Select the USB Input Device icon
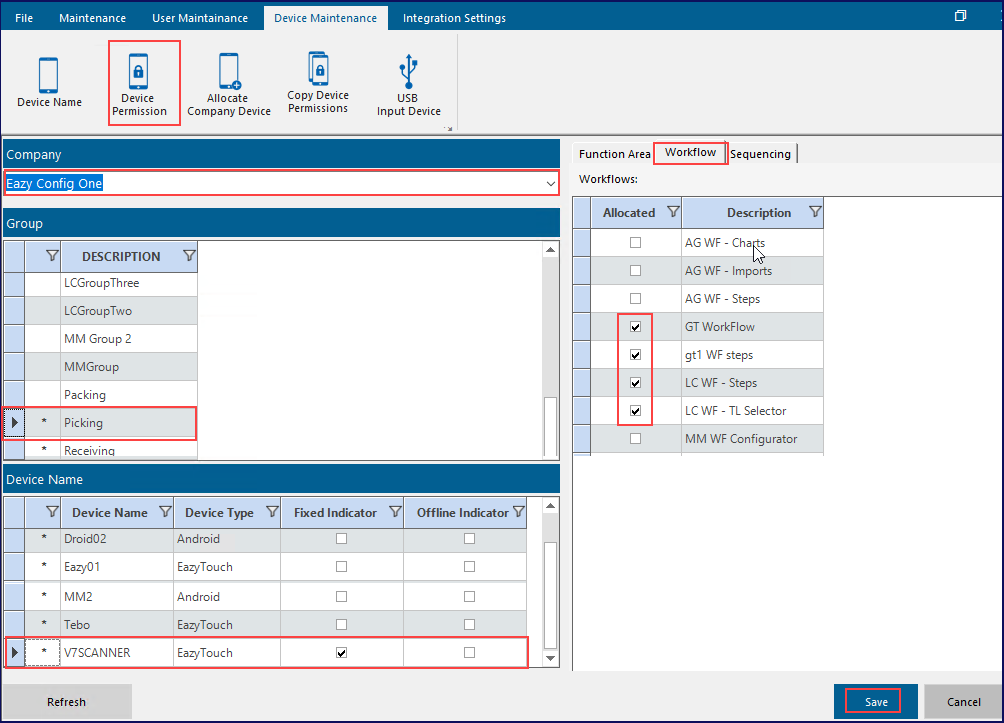This screenshot has height=723, width=1004. coord(407,80)
